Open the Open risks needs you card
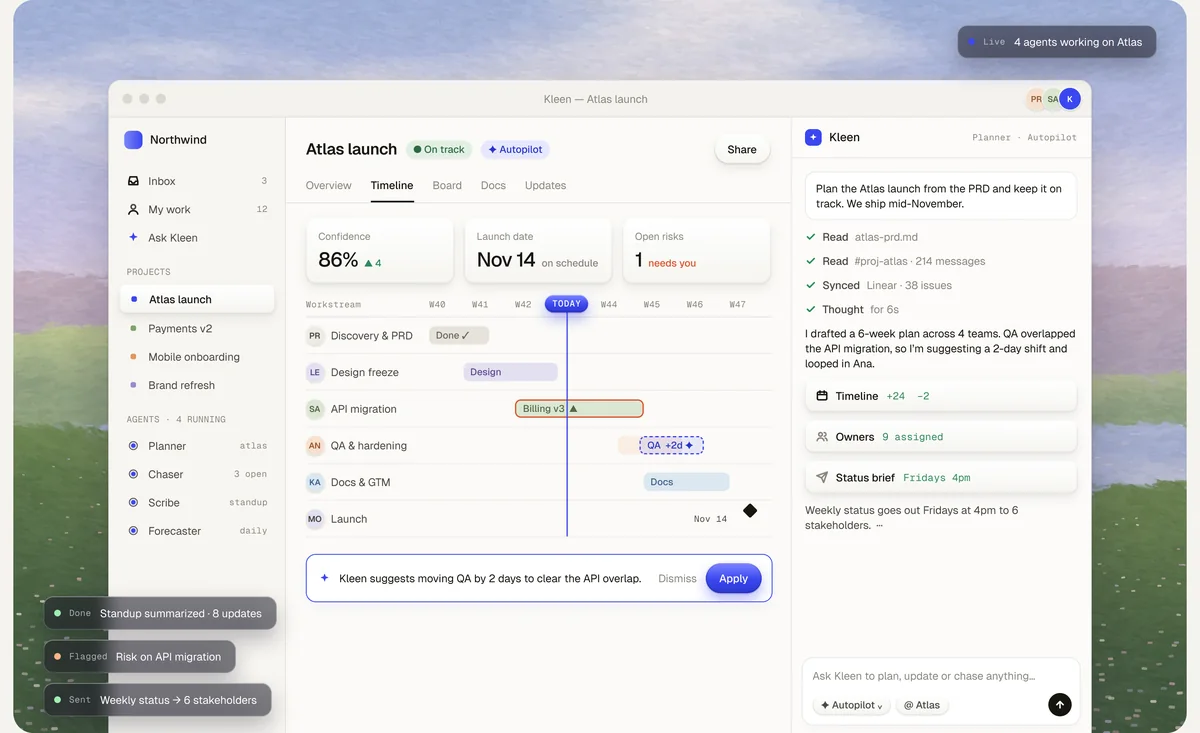Viewport: 1200px width, 733px height. [697, 250]
